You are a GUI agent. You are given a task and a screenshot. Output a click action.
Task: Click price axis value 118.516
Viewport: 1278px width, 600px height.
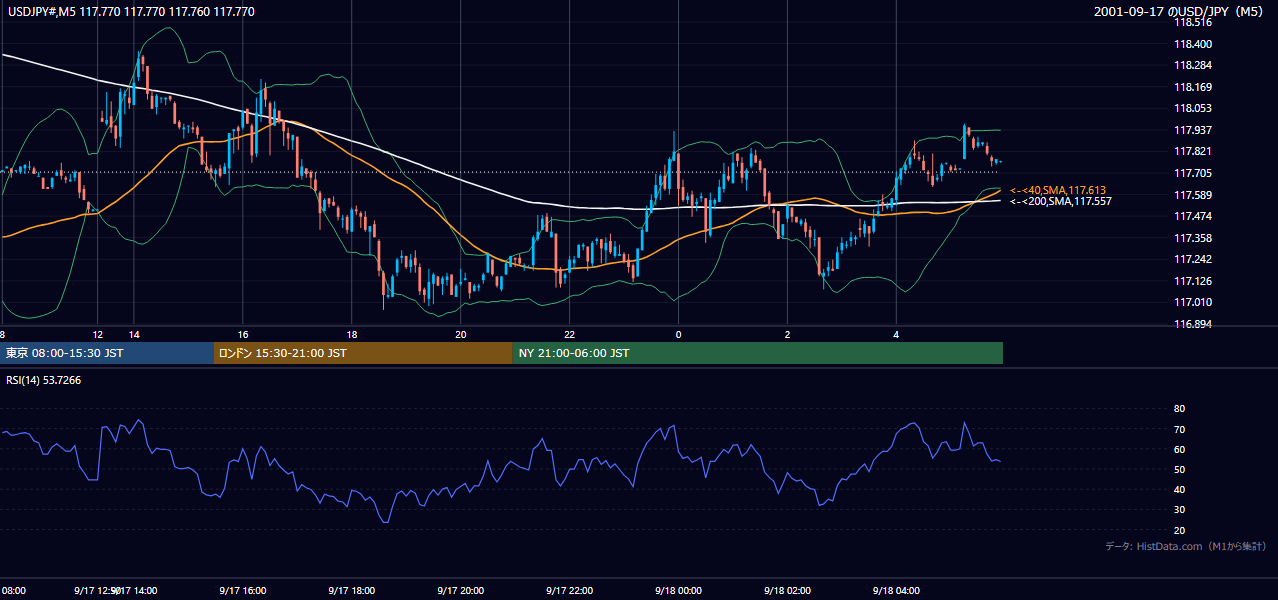coord(1192,22)
